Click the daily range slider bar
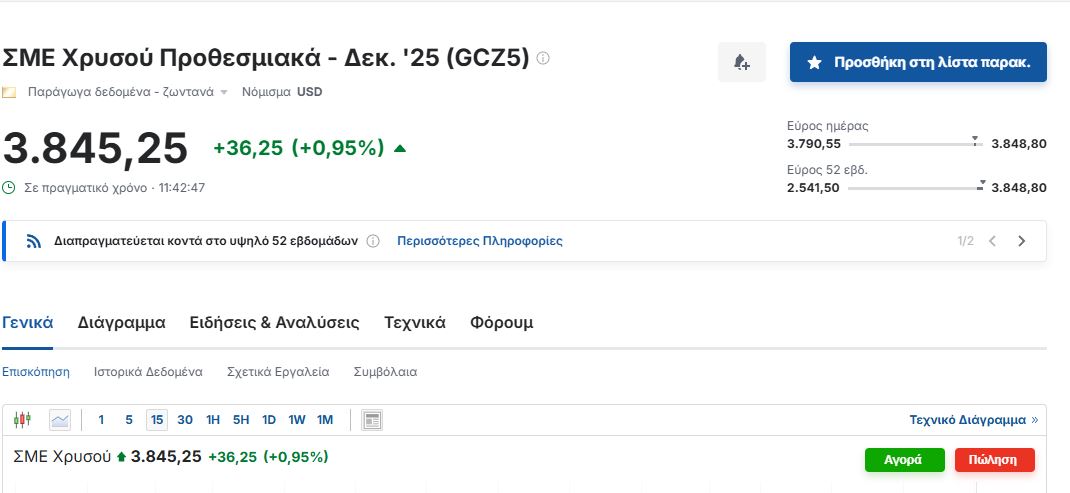This screenshot has width=1070, height=493. tap(916, 144)
